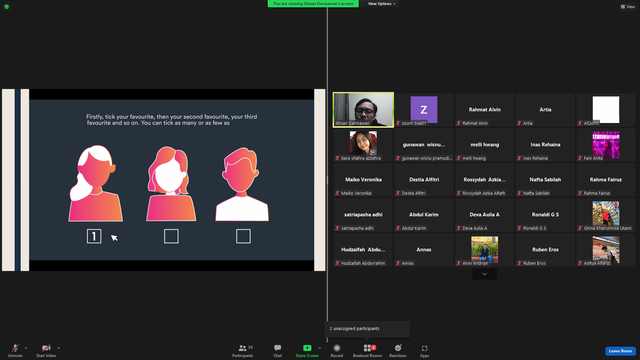Select Abdul Karim's participant tile
Image resolution: width=640 pixels, height=360 pixels.
point(424,215)
